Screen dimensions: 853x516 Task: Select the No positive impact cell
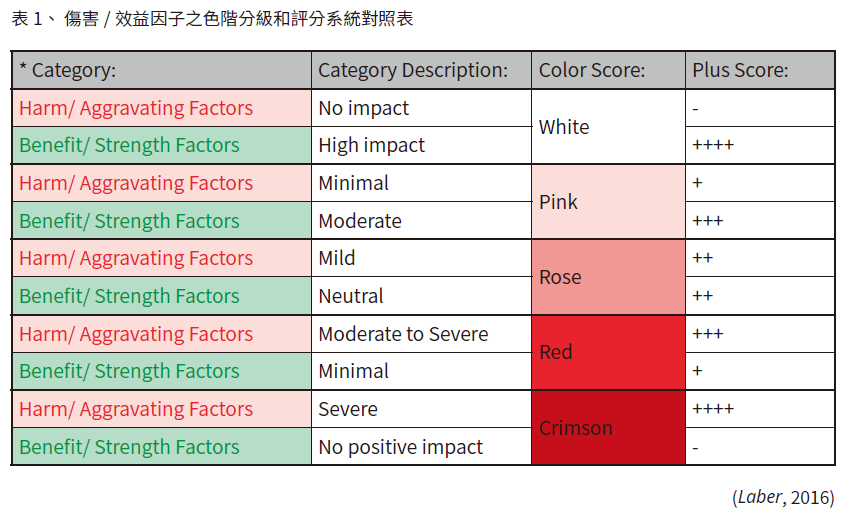coord(421,446)
